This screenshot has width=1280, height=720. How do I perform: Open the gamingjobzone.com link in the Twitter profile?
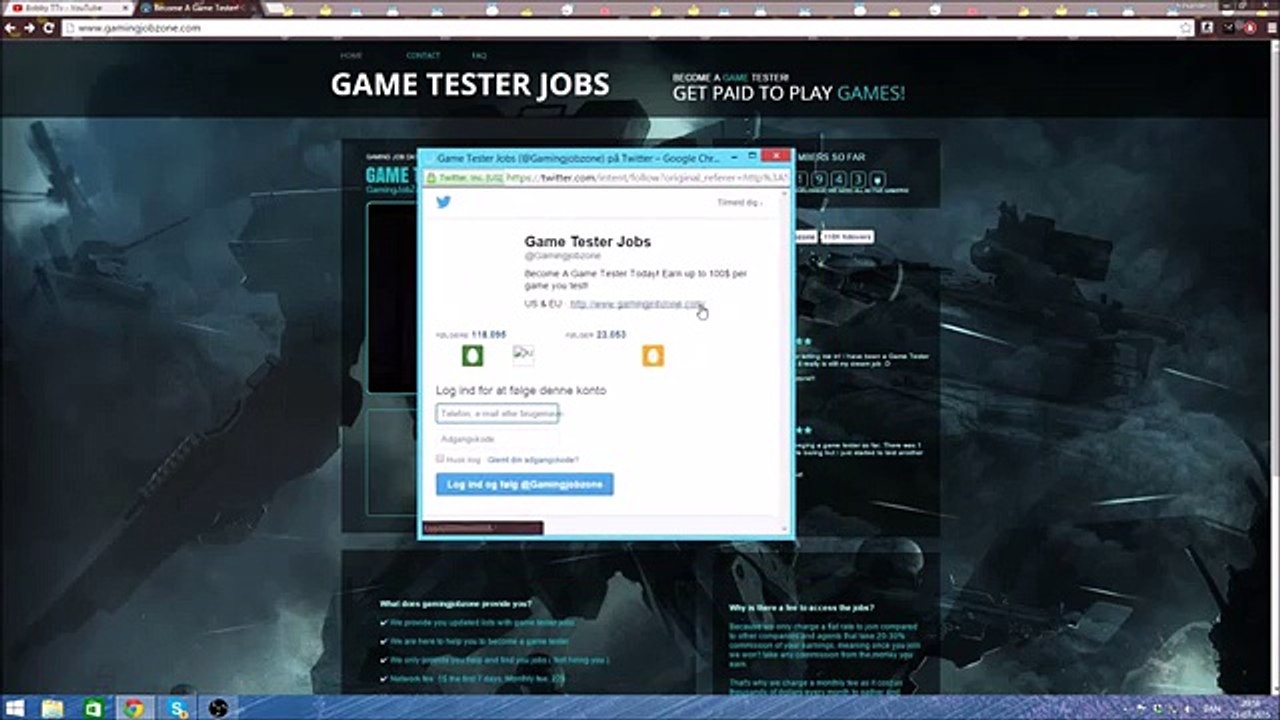point(638,304)
